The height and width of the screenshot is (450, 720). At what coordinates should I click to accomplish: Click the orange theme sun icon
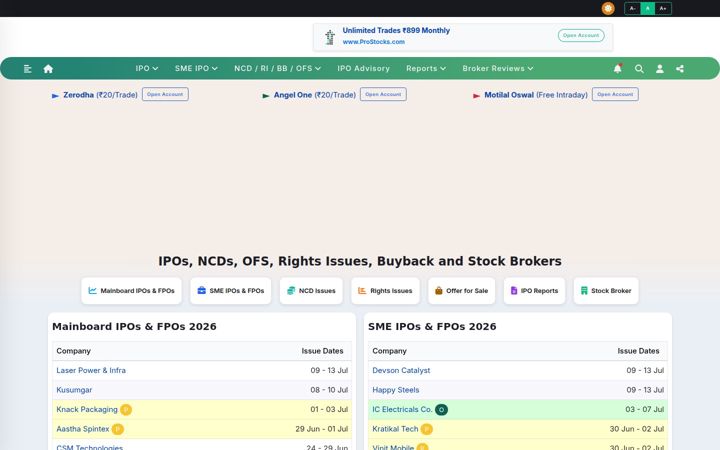tap(608, 8)
